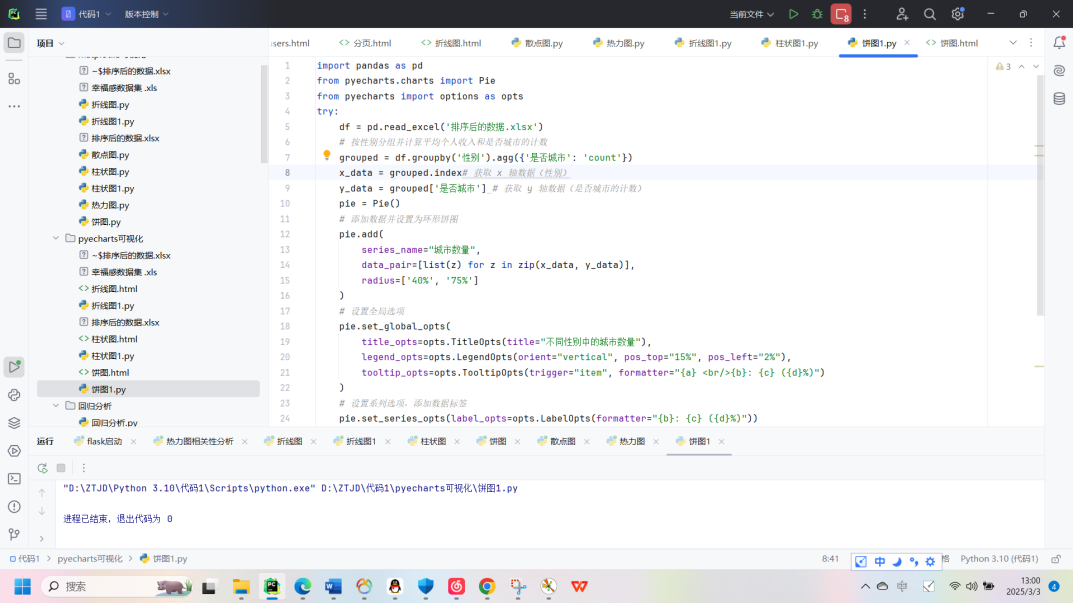
Task: Open the Project tool window folder icon
Action: (14, 43)
